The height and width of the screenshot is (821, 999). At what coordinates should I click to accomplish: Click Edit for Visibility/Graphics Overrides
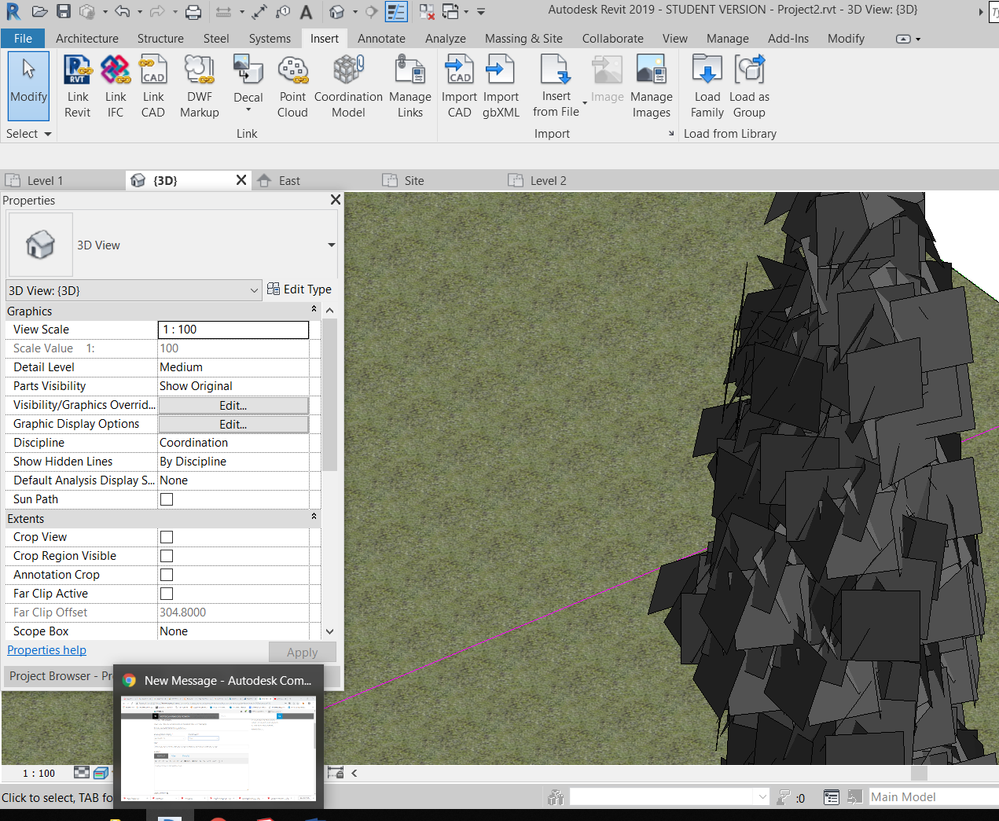coord(233,405)
